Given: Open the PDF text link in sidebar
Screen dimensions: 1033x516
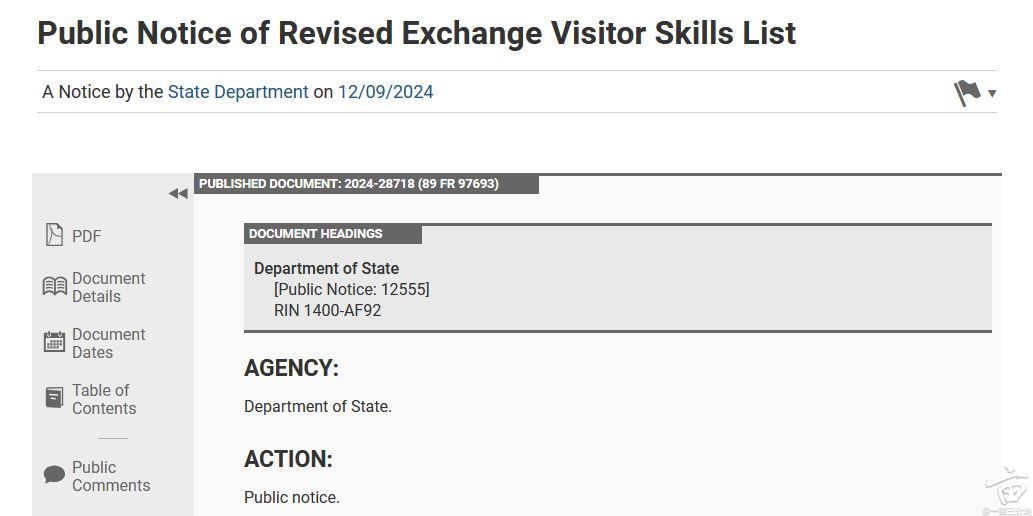Looking at the screenshot, I should tap(87, 236).
